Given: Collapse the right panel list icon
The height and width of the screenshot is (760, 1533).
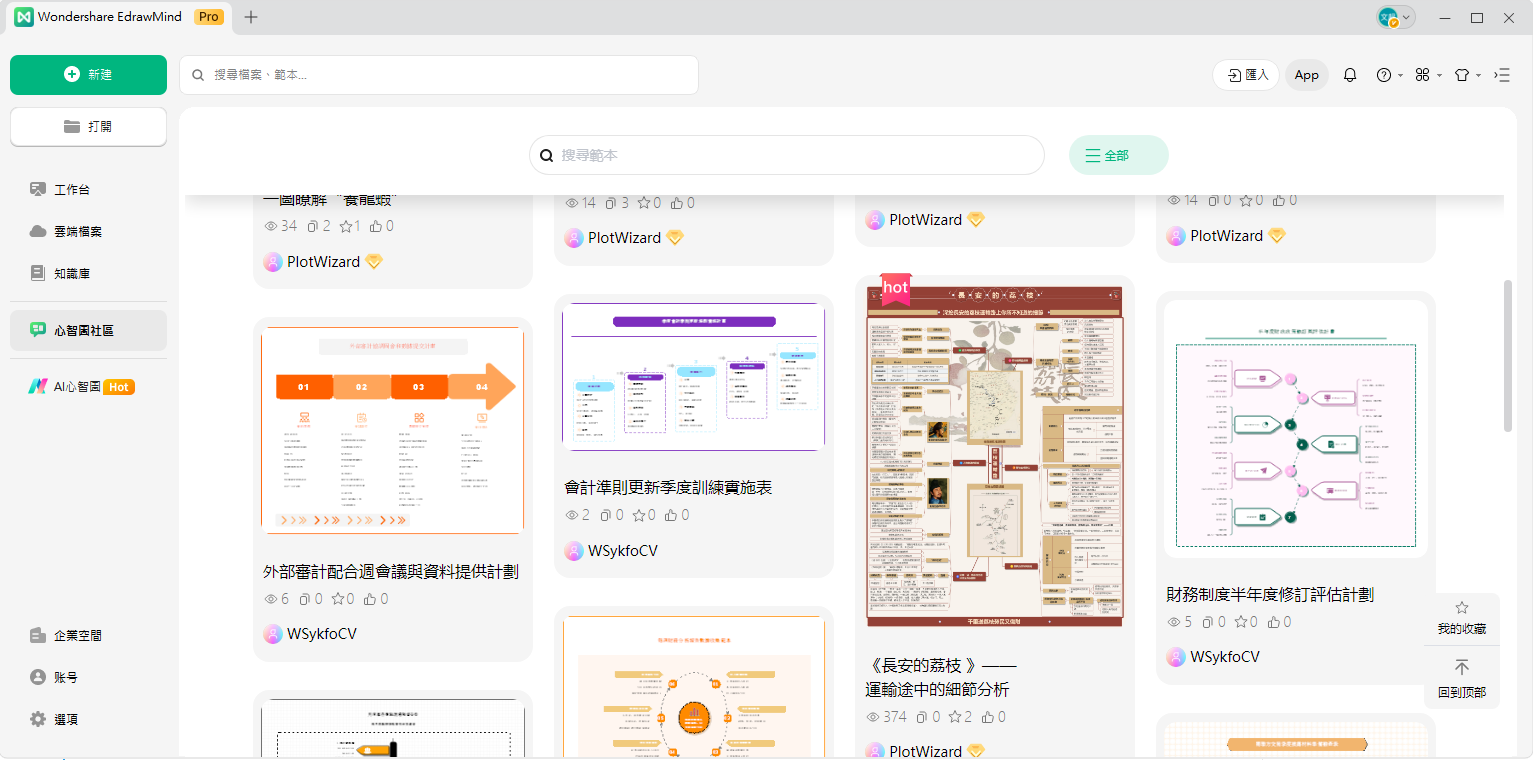Looking at the screenshot, I should (x=1502, y=75).
